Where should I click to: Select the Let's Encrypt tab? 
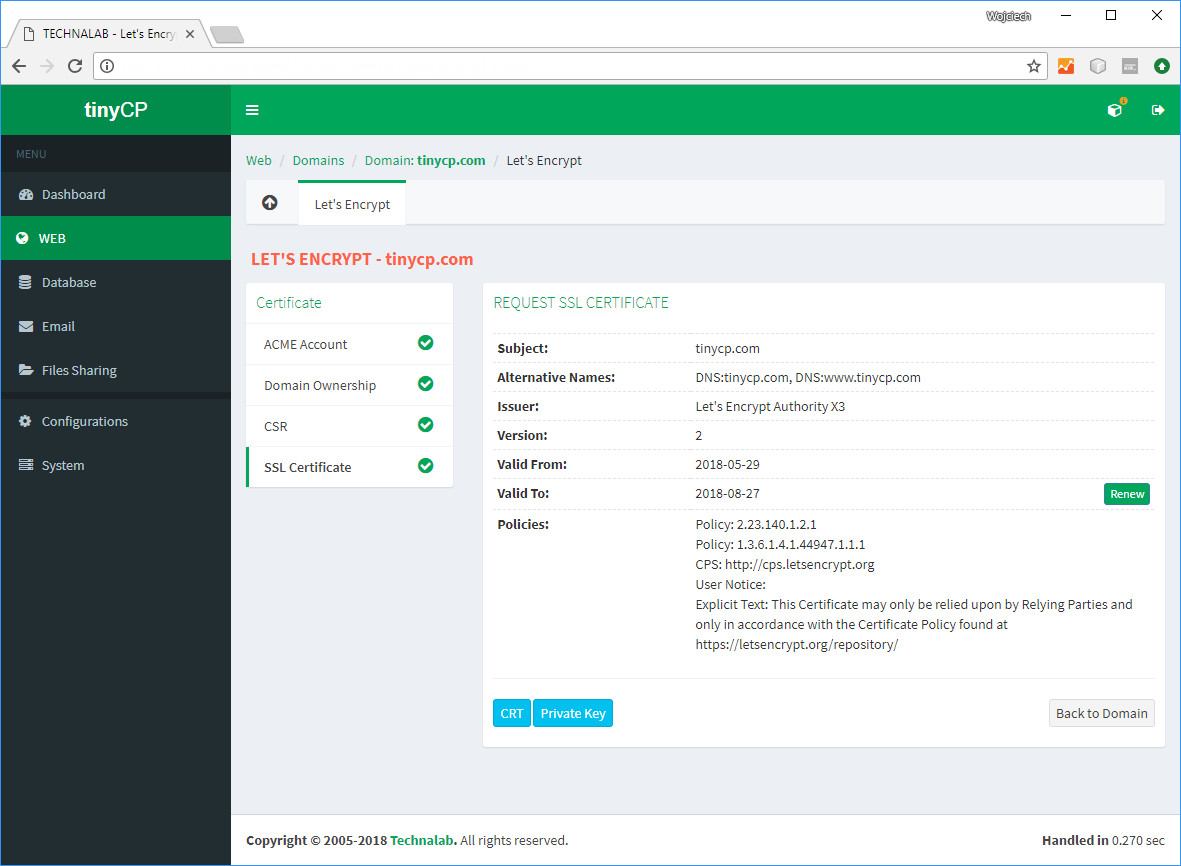click(x=352, y=203)
